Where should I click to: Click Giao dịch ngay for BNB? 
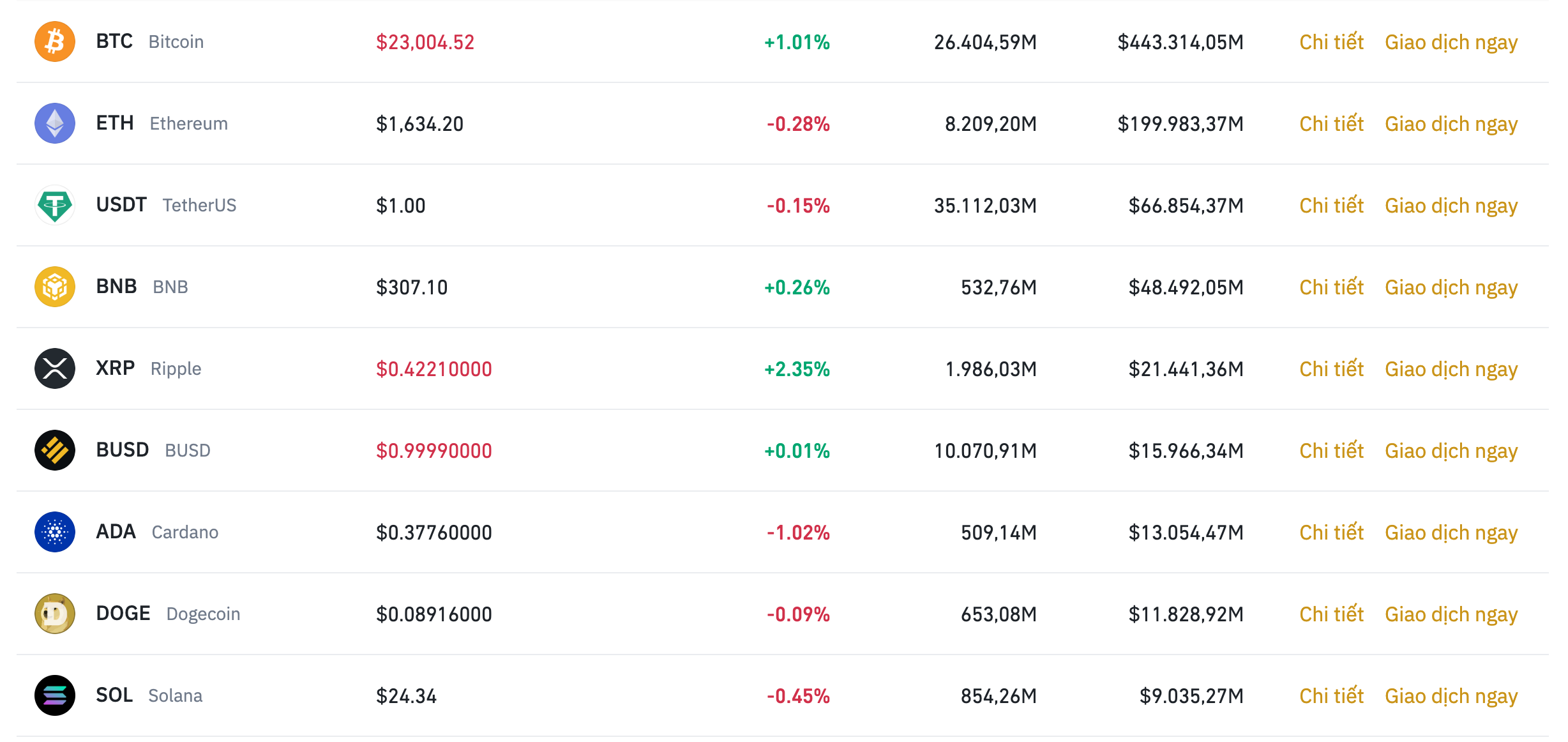[1451, 288]
